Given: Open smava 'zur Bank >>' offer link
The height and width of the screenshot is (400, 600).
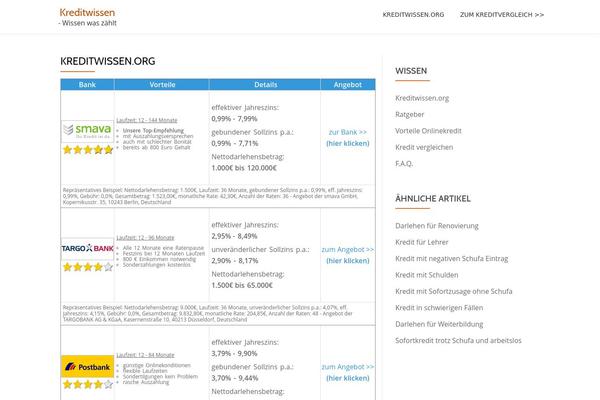Looking at the screenshot, I should tap(347, 132).
